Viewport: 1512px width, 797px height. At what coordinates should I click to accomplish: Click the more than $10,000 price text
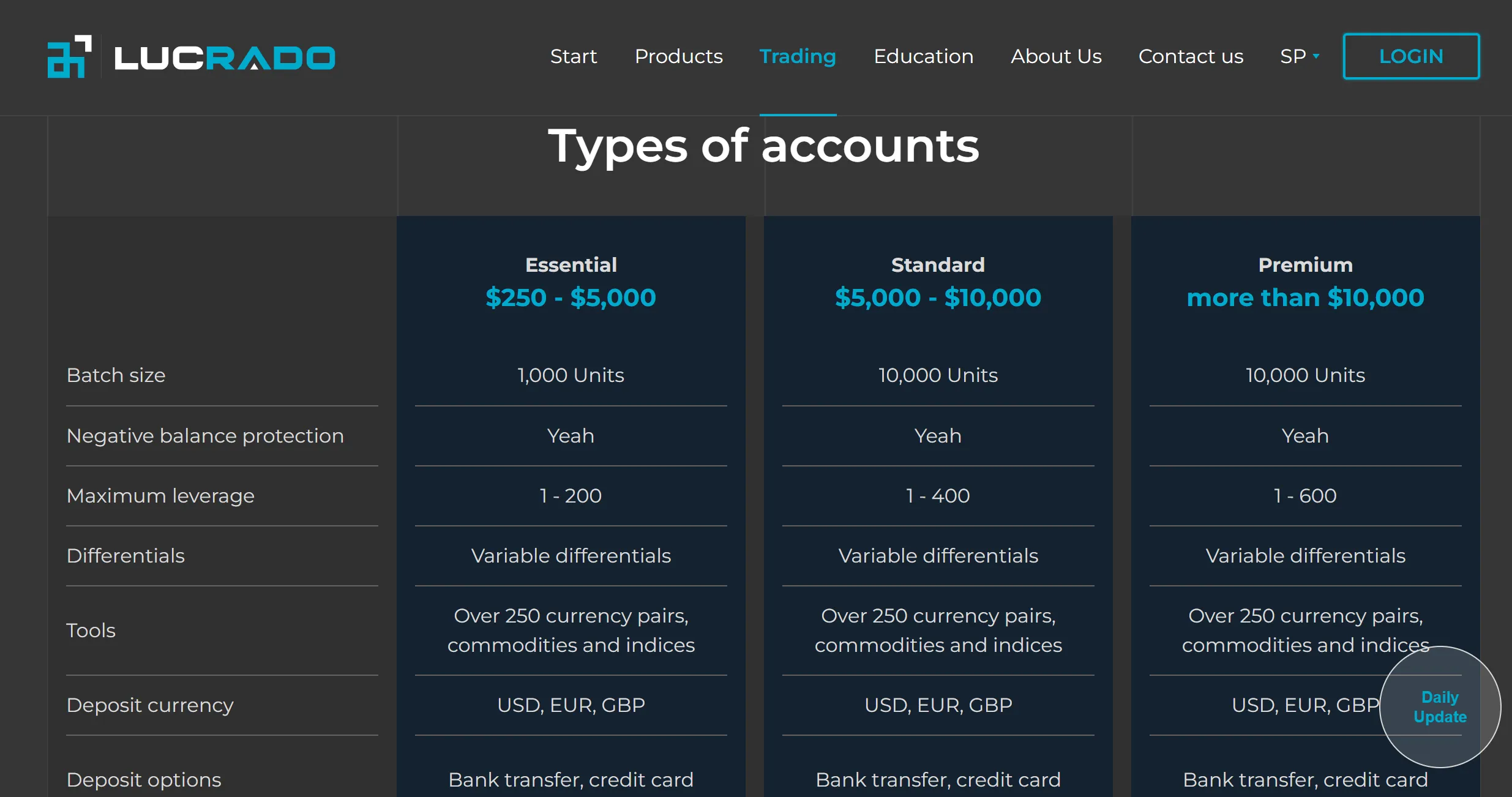click(x=1305, y=297)
